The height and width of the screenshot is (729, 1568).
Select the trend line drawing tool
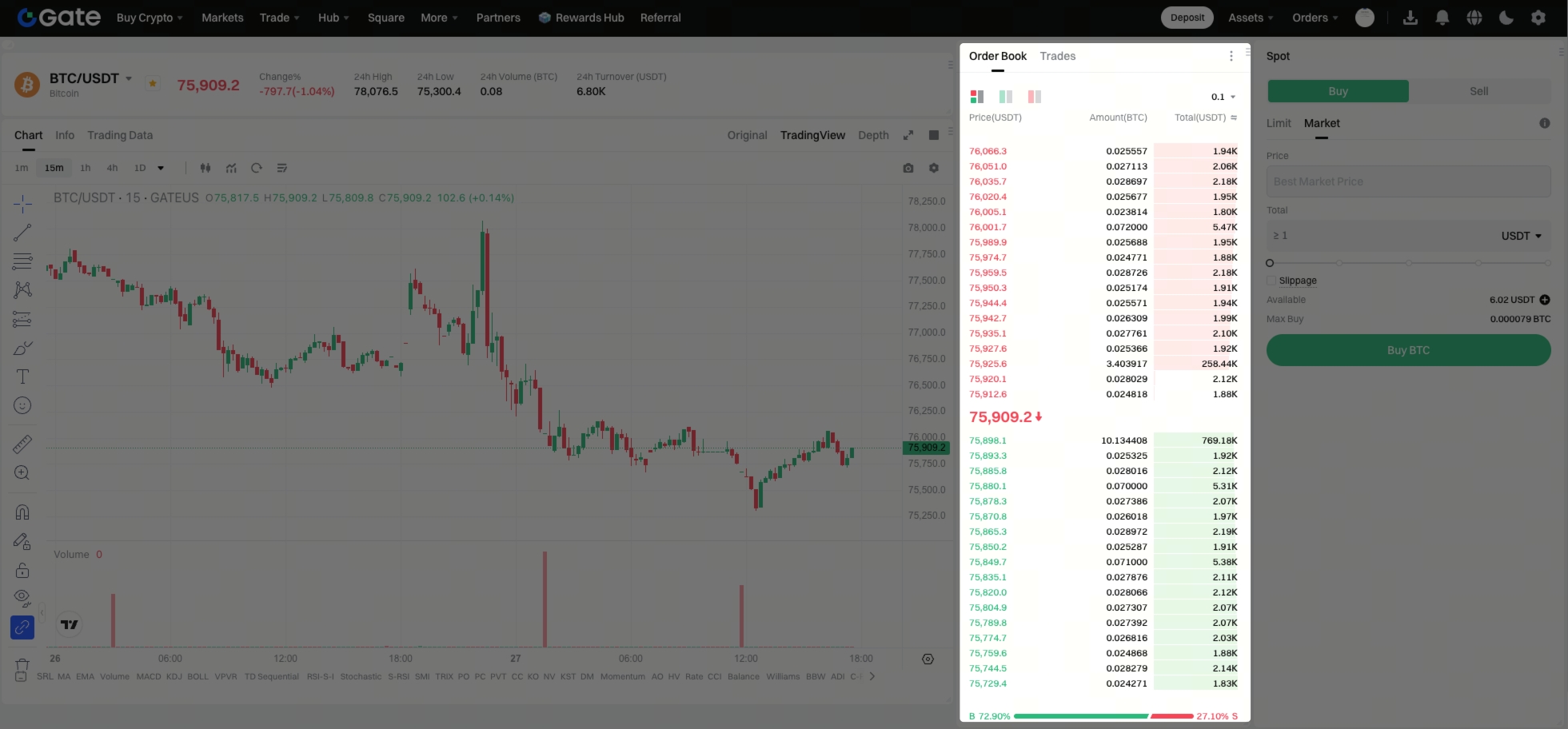tap(22, 233)
